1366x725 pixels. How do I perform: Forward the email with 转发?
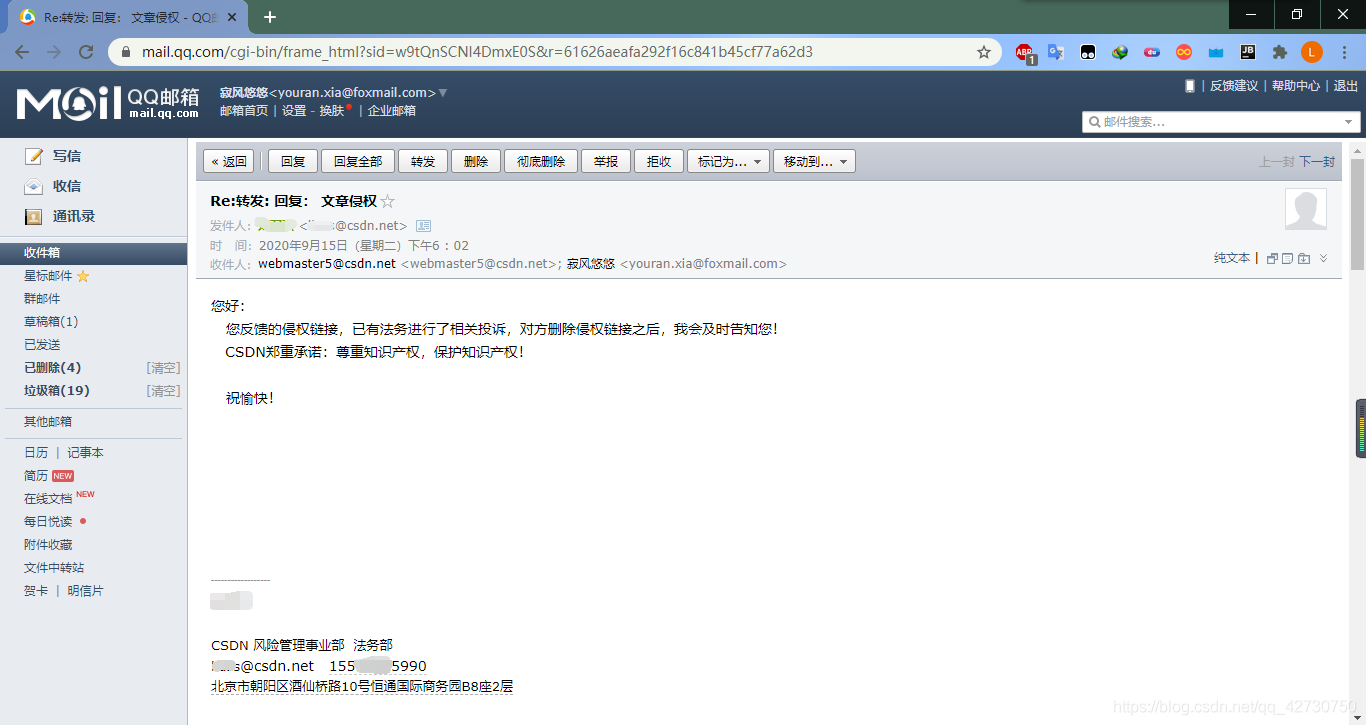(423, 162)
